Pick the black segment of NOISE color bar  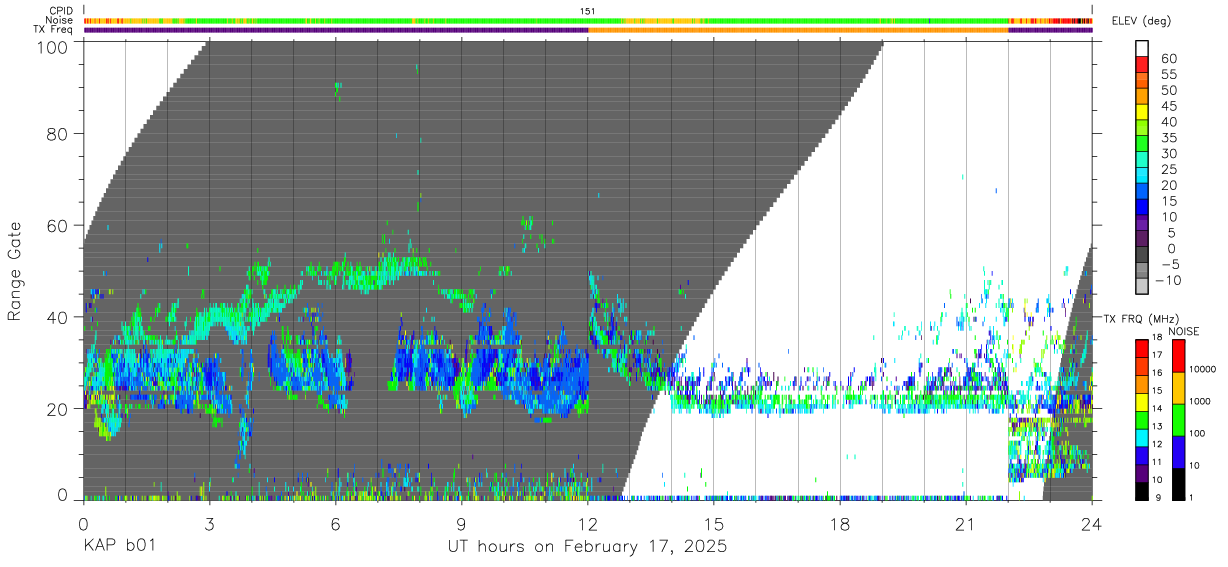(x=1177, y=484)
